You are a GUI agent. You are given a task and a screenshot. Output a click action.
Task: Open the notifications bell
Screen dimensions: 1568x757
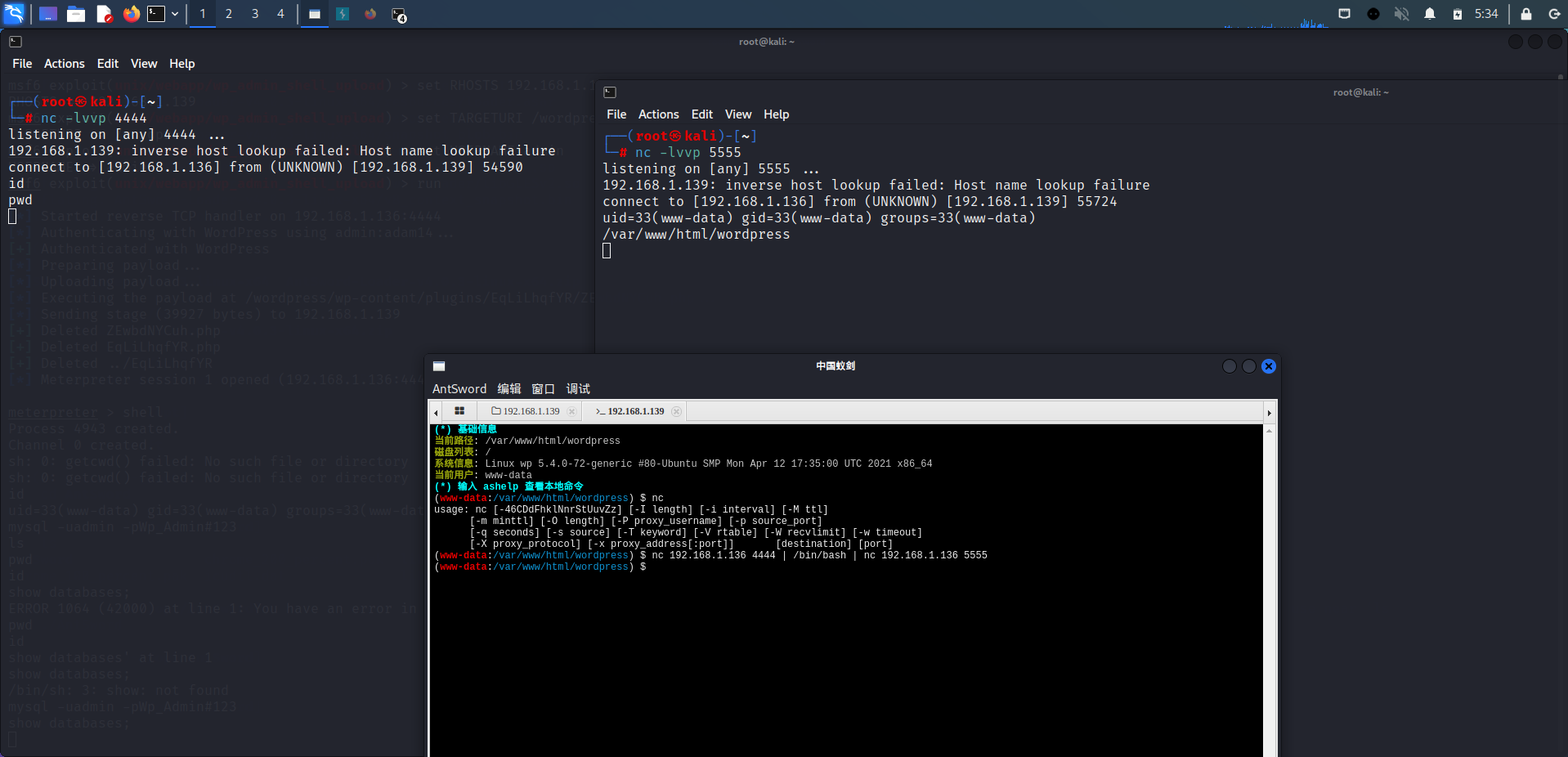[x=1430, y=14]
